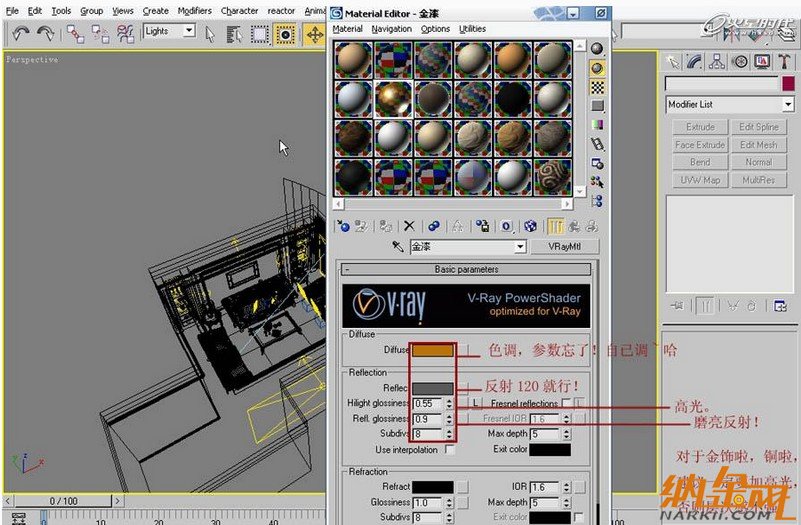Click the Extrude modifier button

click(x=700, y=127)
